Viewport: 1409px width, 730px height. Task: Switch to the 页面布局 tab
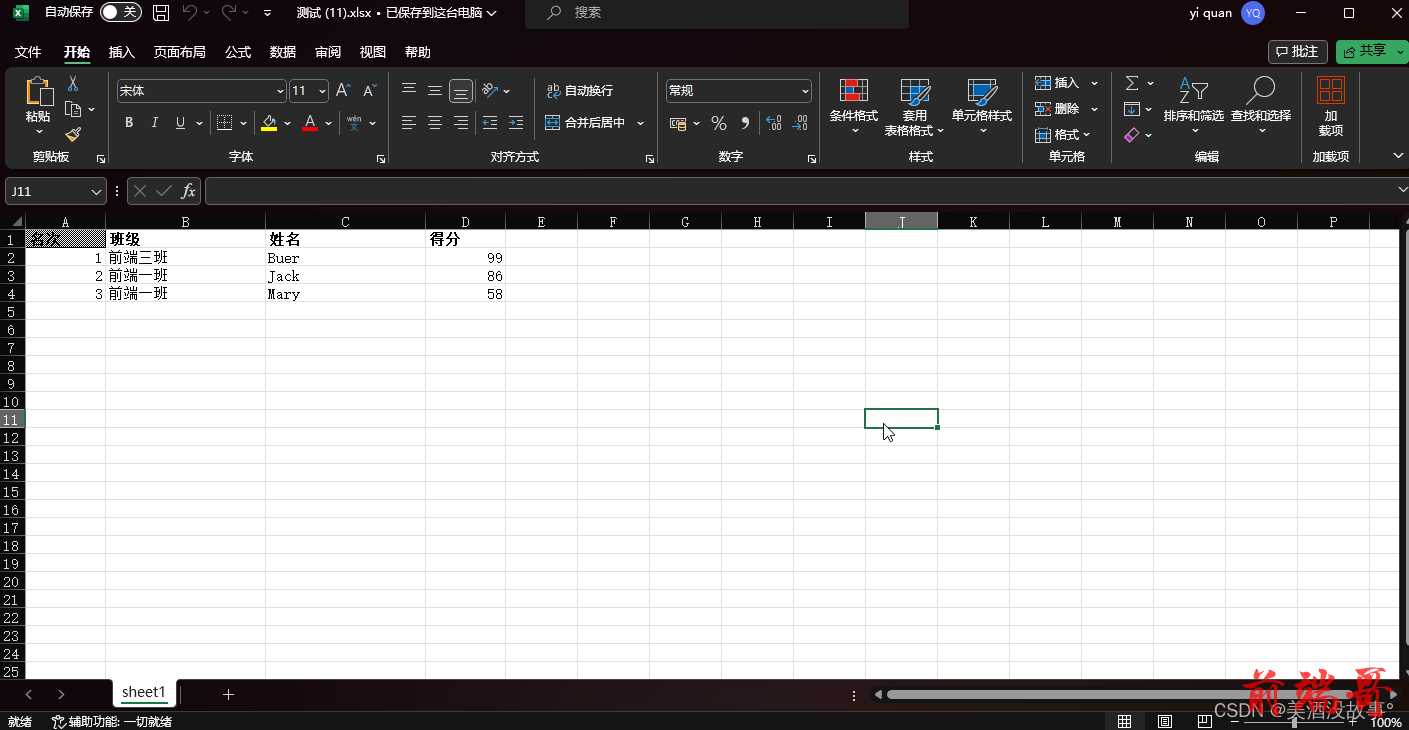click(180, 52)
